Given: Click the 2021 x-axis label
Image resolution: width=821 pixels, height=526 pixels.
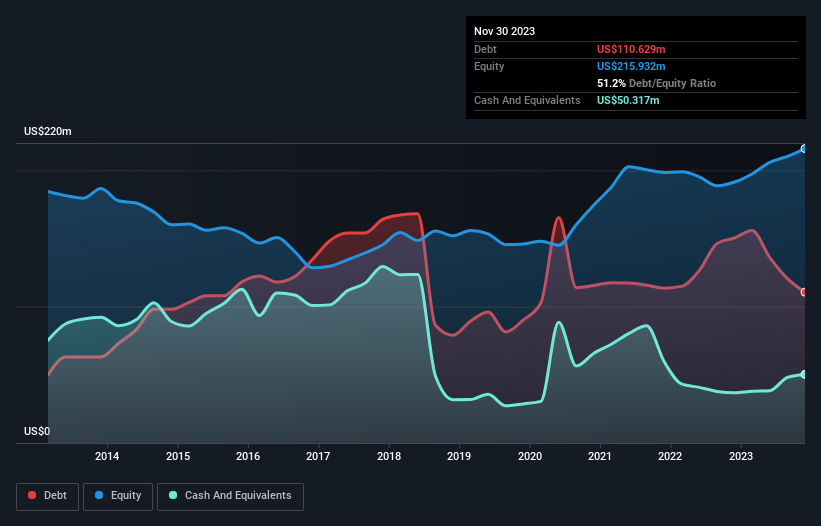Looking at the screenshot, I should click(600, 456).
